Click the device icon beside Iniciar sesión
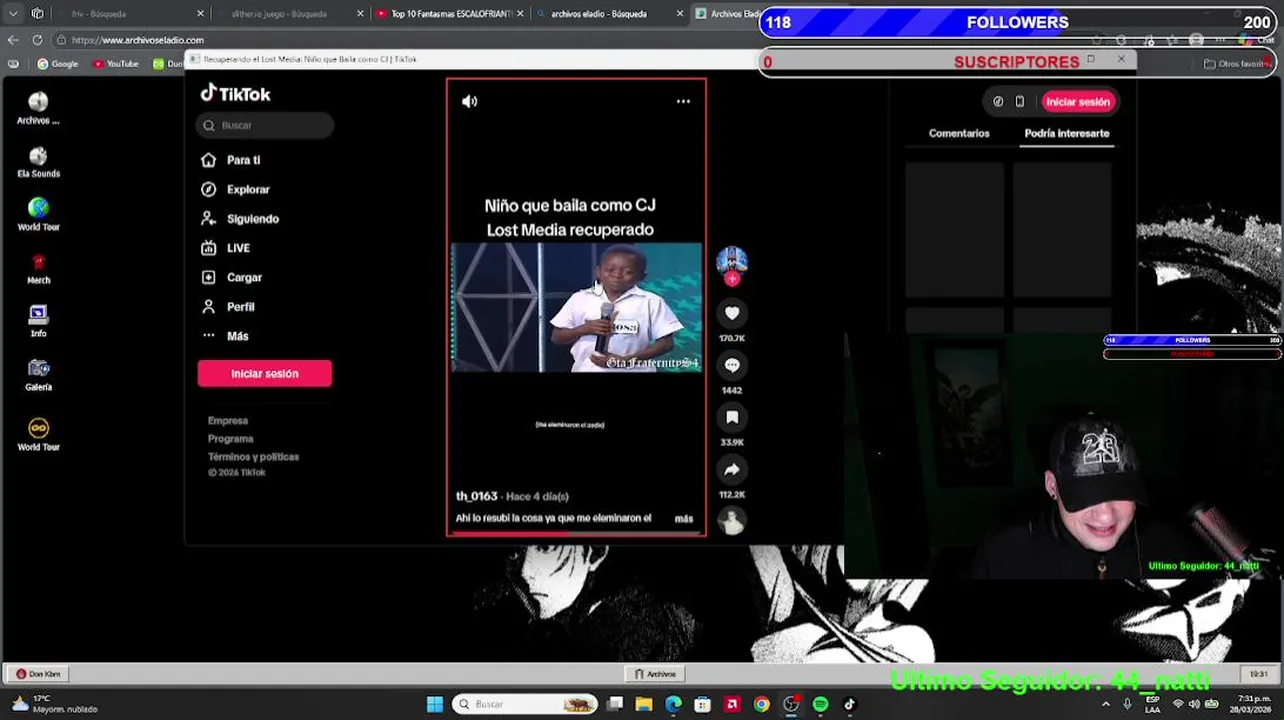Screen dimensions: 1284x720 pyautogui.click(x=1019, y=102)
